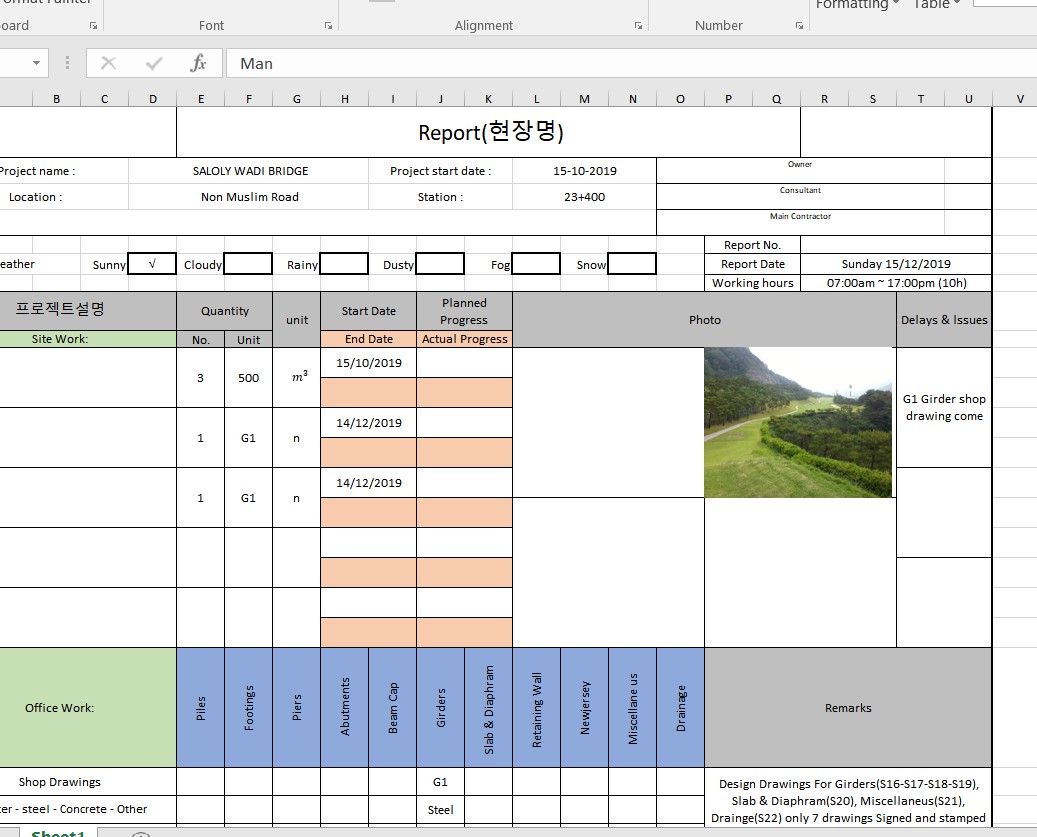Screen dimensions: 1037x837
Task: Check the Dusty weather box
Action: tap(440, 264)
